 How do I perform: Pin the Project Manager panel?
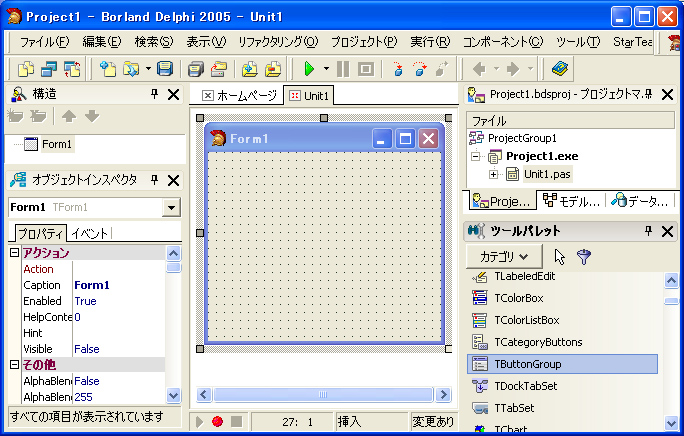[x=648, y=94]
